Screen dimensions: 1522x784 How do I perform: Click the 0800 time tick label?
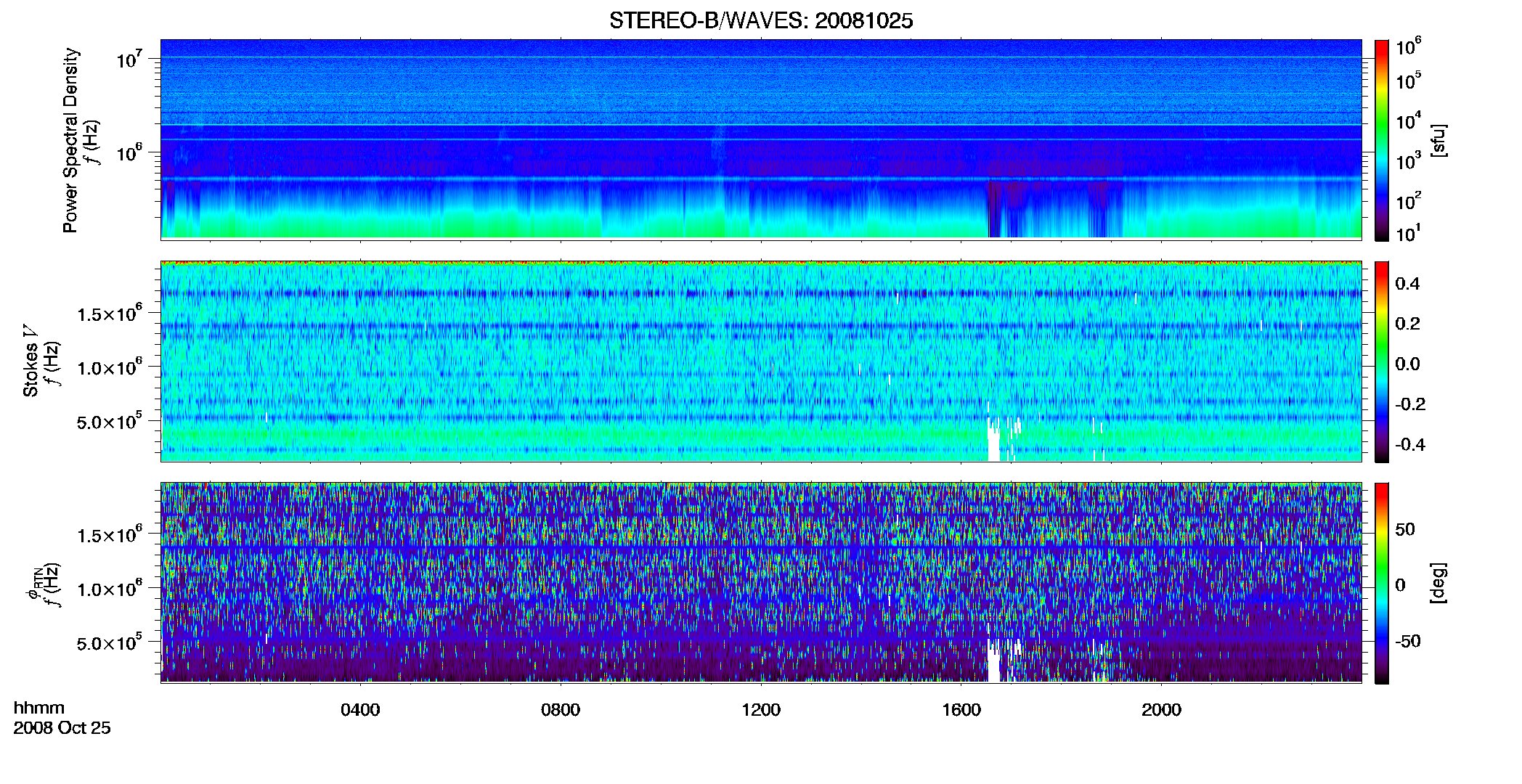(x=561, y=710)
